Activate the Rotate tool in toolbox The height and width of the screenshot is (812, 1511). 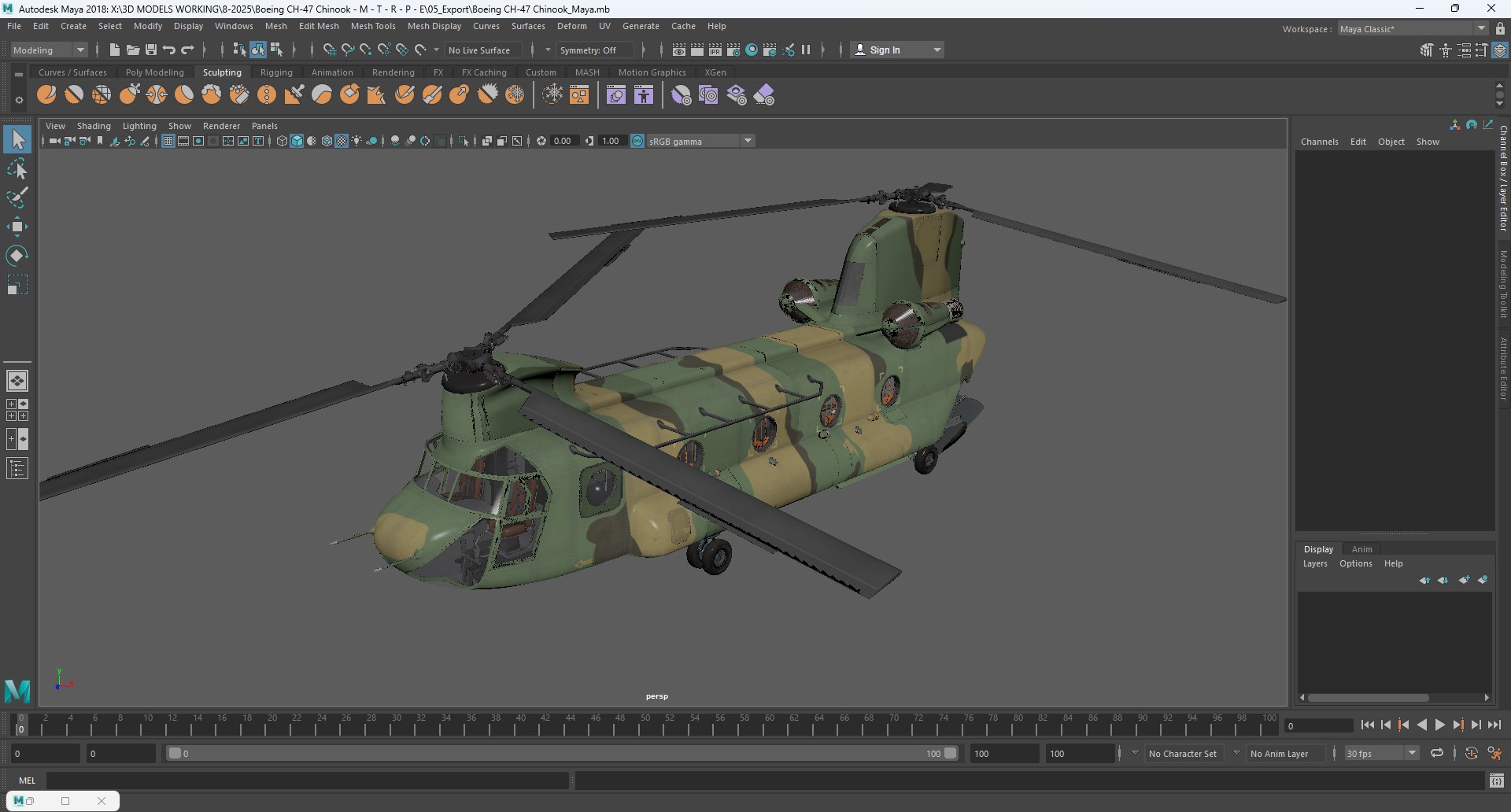17,256
